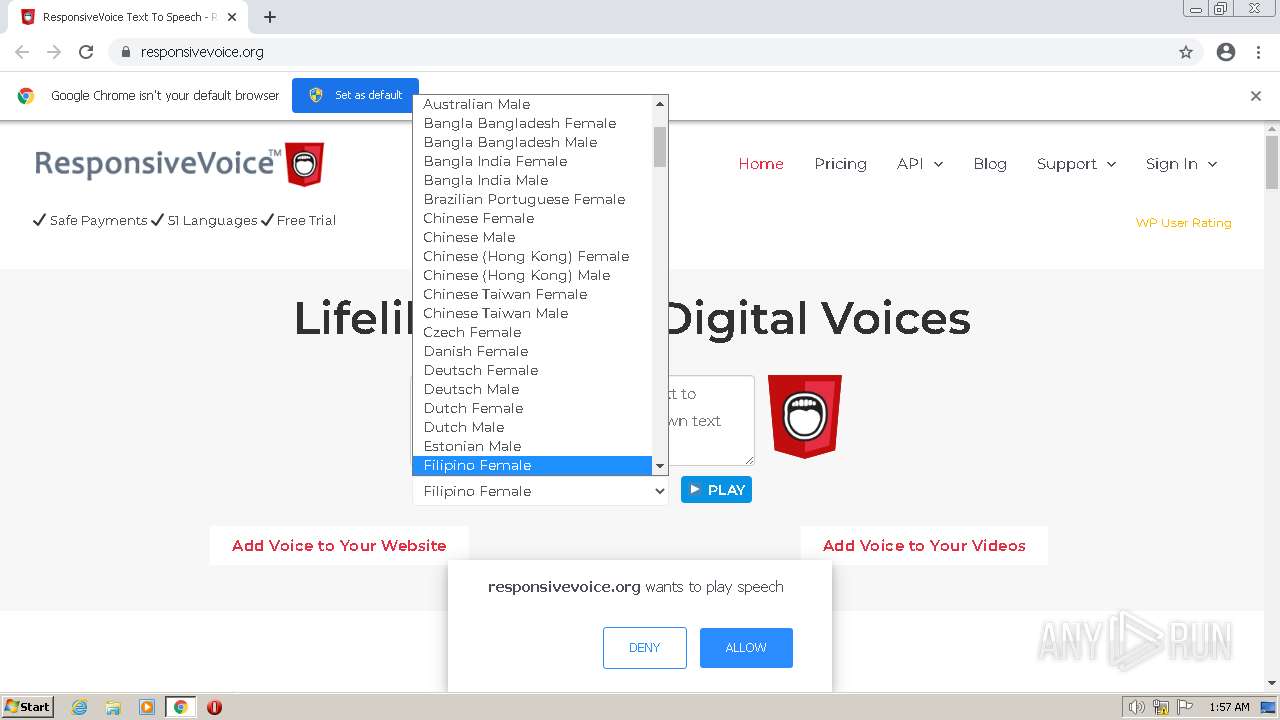Click voice list scrollbar up arrow
Screen dimensions: 1280x720
[660, 104]
